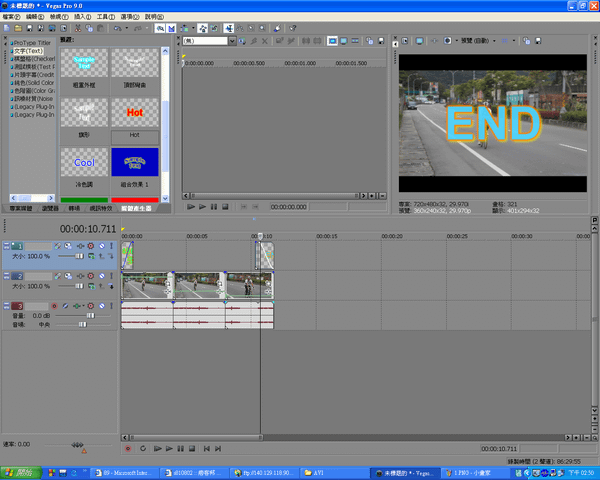The width and height of the screenshot is (600, 480).
Task: Select Solid Color generator in list
Action: click(x=34, y=83)
